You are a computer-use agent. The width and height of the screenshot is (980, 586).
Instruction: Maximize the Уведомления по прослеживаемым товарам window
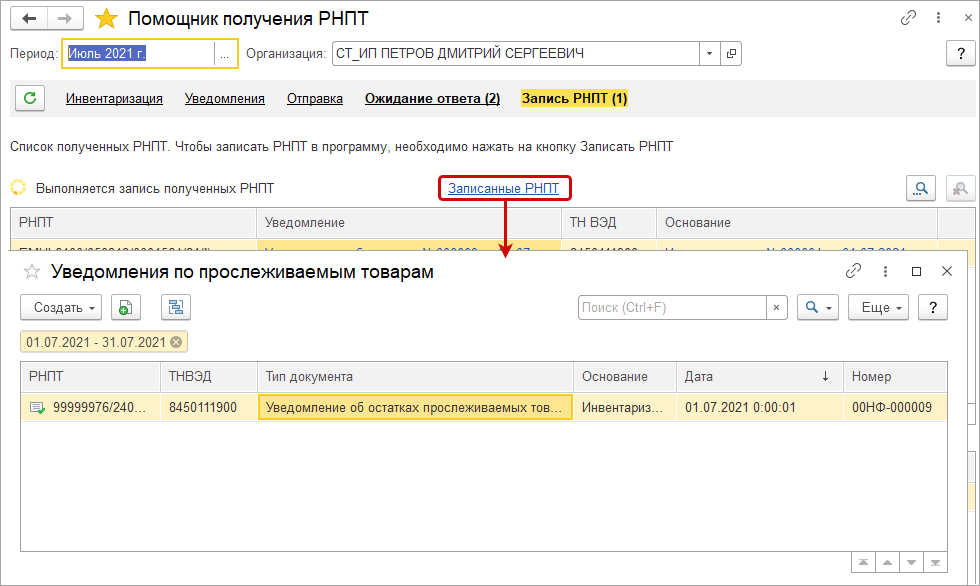(916, 271)
